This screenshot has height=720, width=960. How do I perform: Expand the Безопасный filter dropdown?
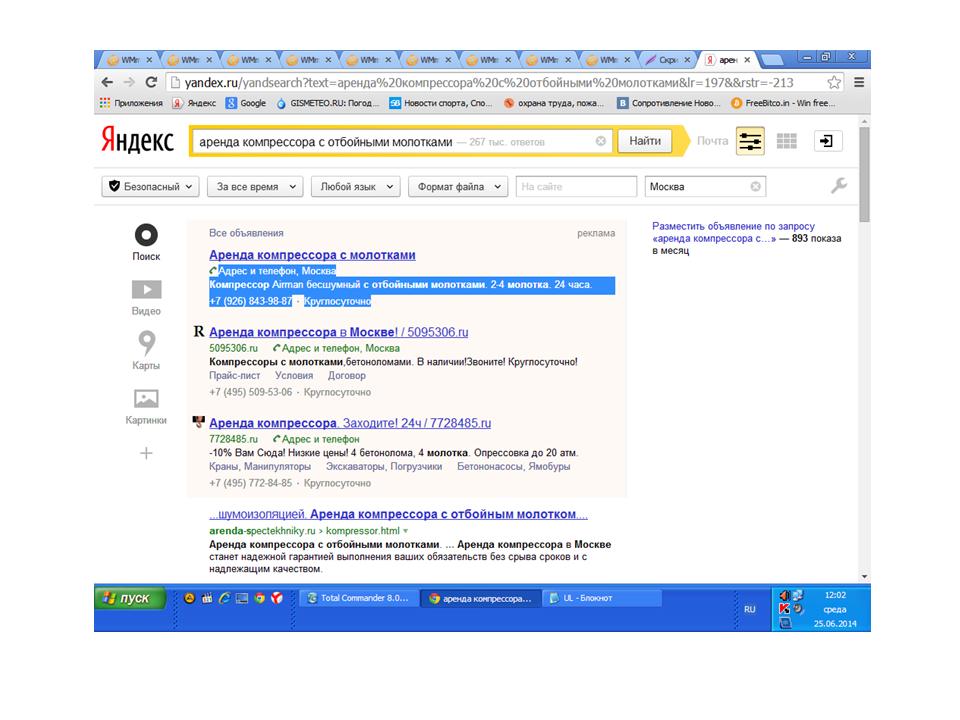(151, 187)
